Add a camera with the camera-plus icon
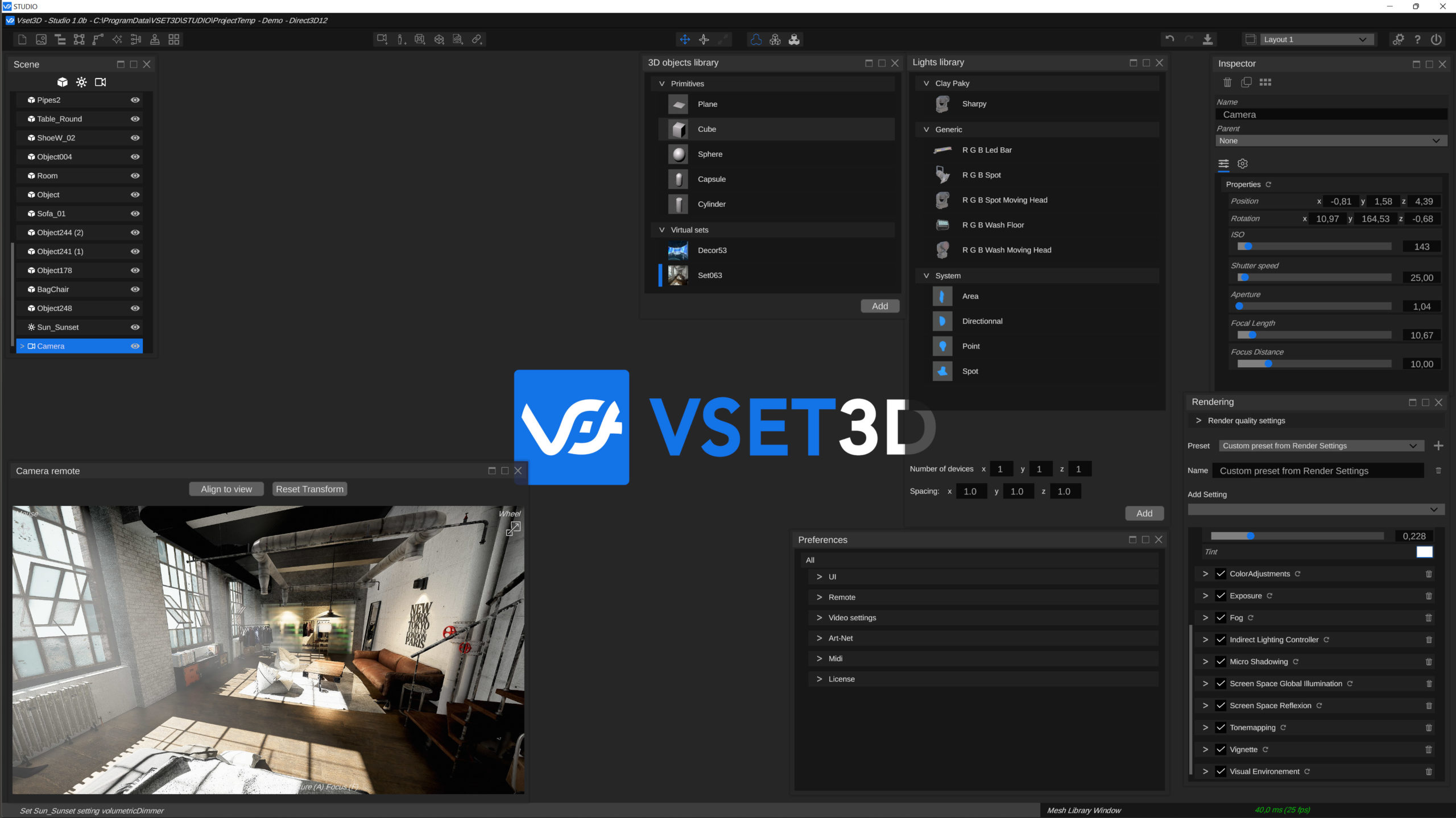Screen dimensions: 1456x818 coord(382,39)
